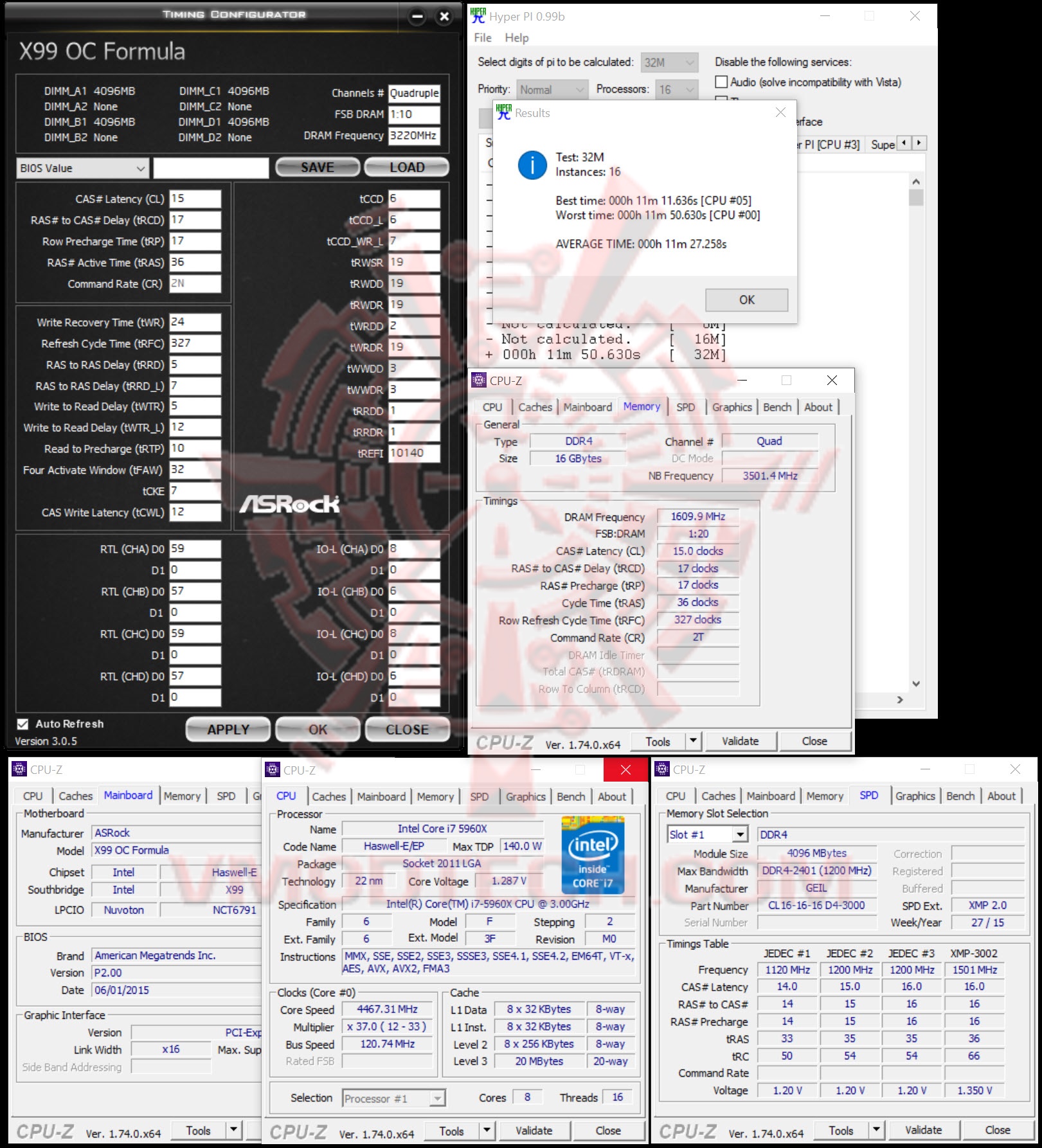Image resolution: width=1042 pixels, height=1148 pixels.
Task: Click the CPU-Z icon of the Mainboard window
Action: (20, 769)
